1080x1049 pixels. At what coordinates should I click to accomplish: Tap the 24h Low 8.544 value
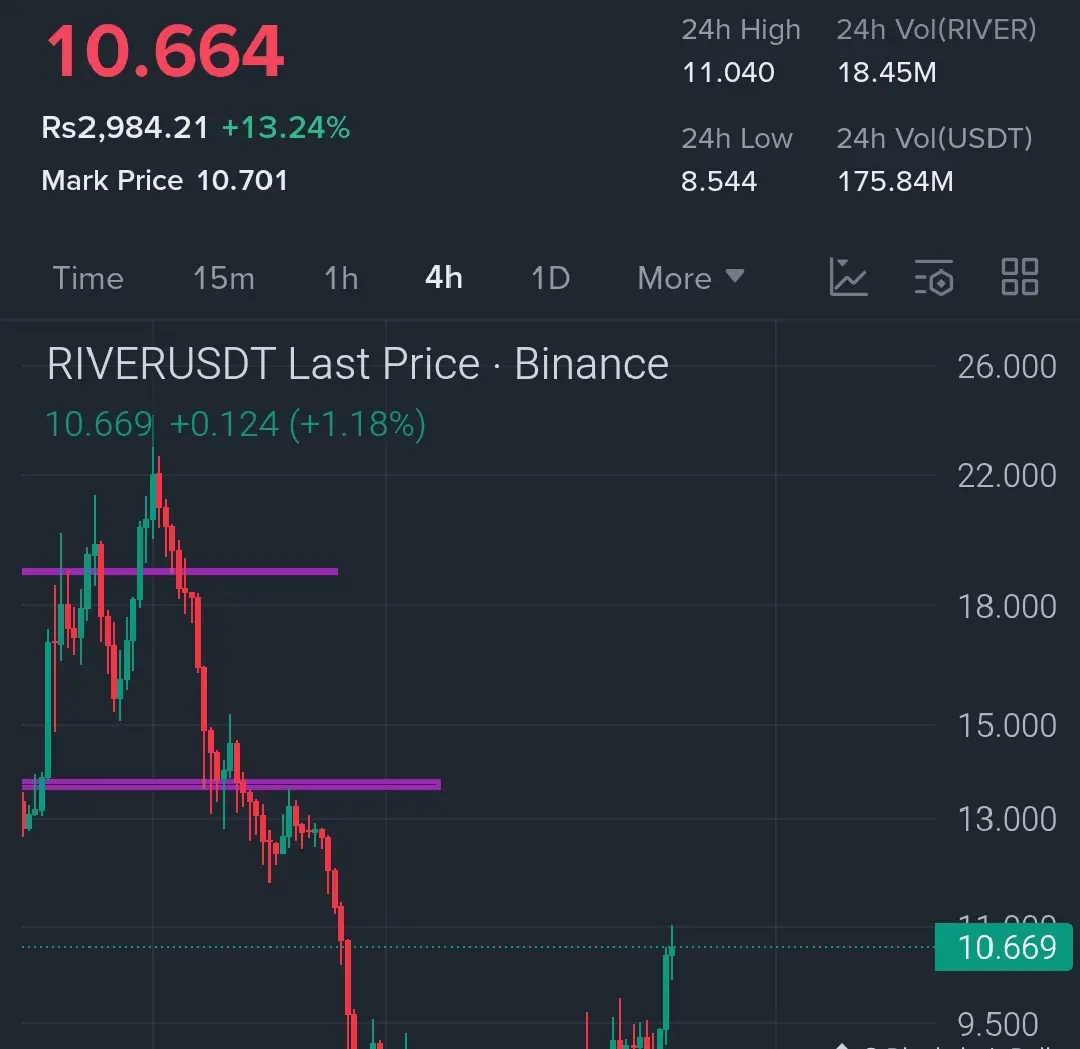click(719, 182)
